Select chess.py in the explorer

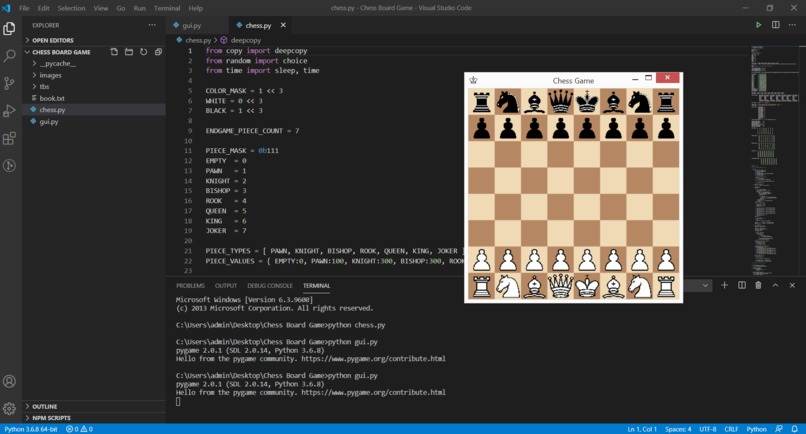click(x=94, y=110)
